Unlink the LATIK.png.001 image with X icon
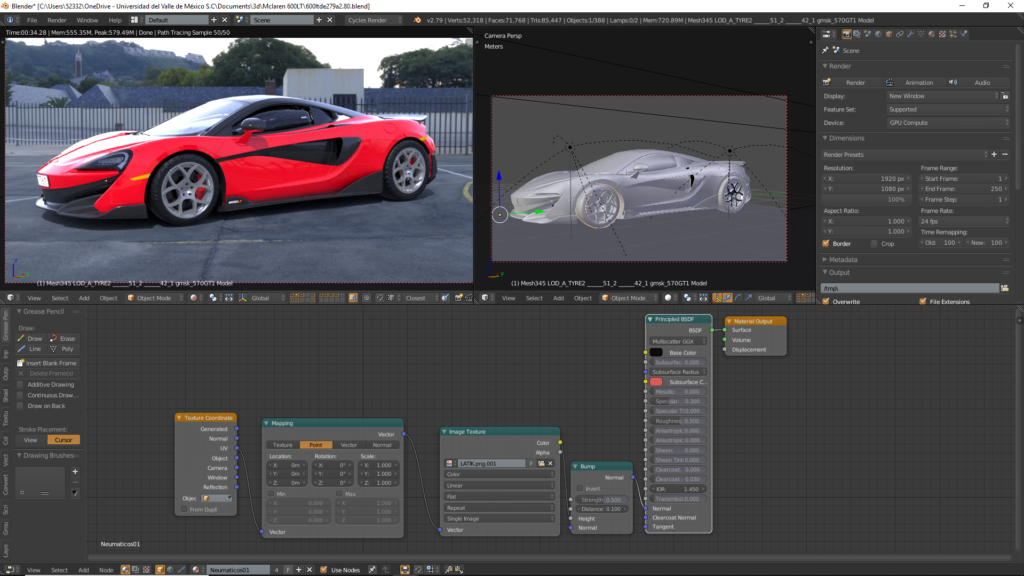Screen dimensions: 1024x576 point(550,464)
